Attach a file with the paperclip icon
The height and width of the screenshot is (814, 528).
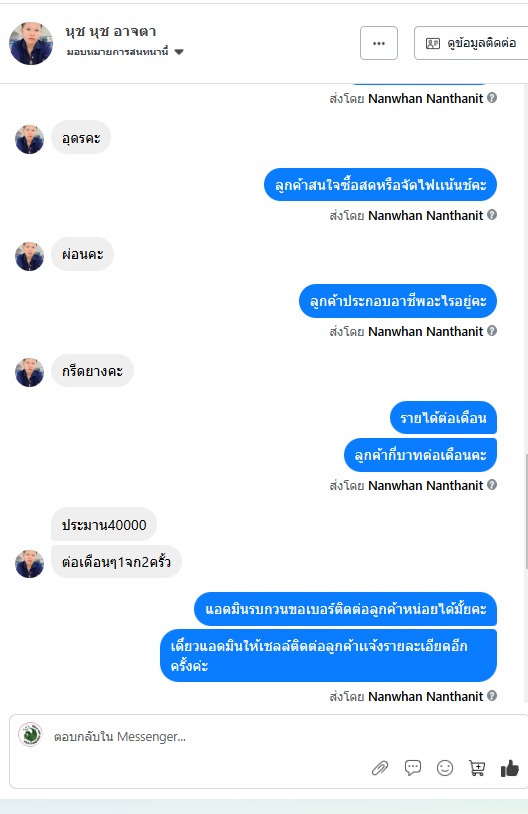pos(380,767)
